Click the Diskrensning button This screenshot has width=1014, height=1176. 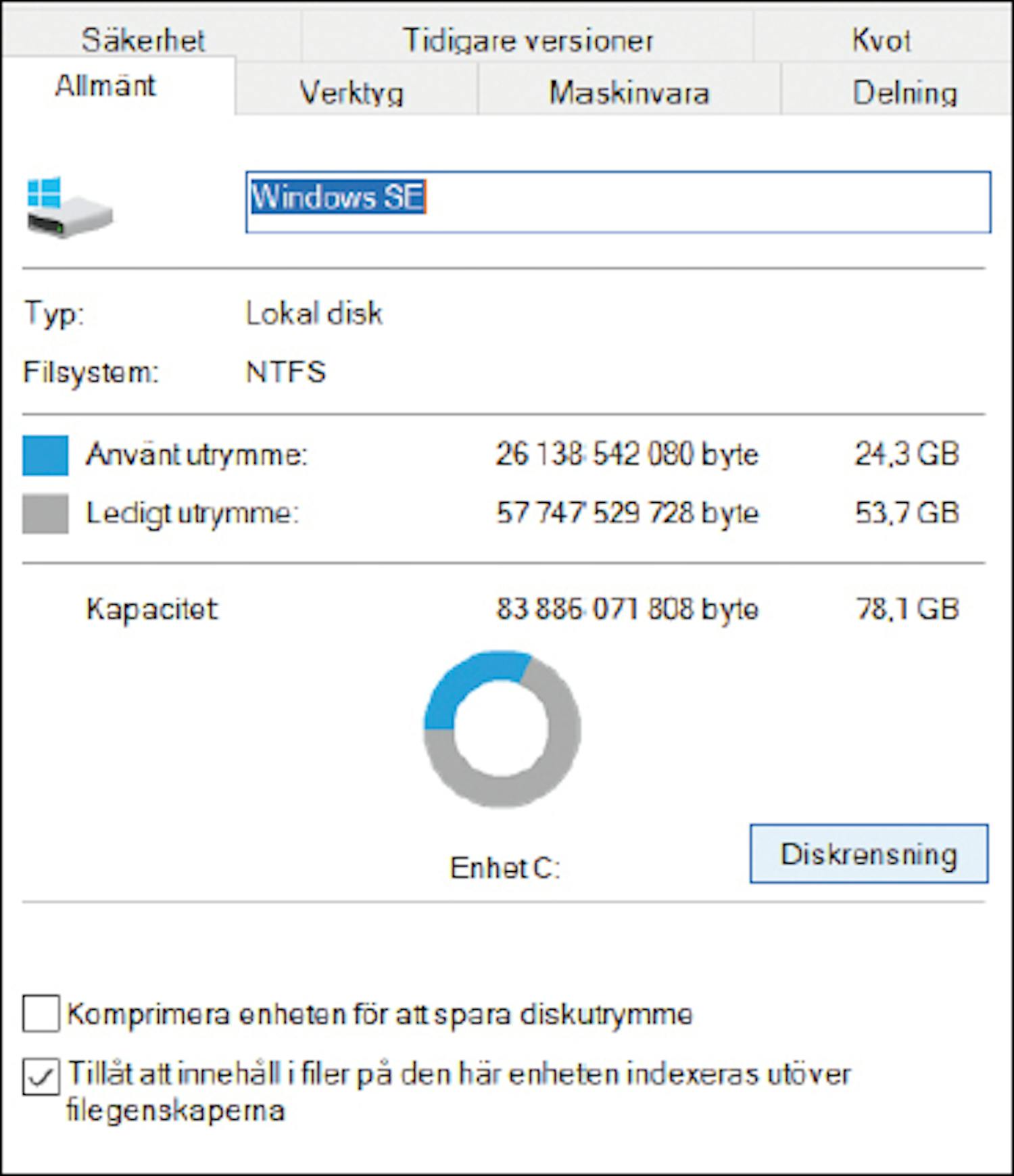click(x=869, y=854)
